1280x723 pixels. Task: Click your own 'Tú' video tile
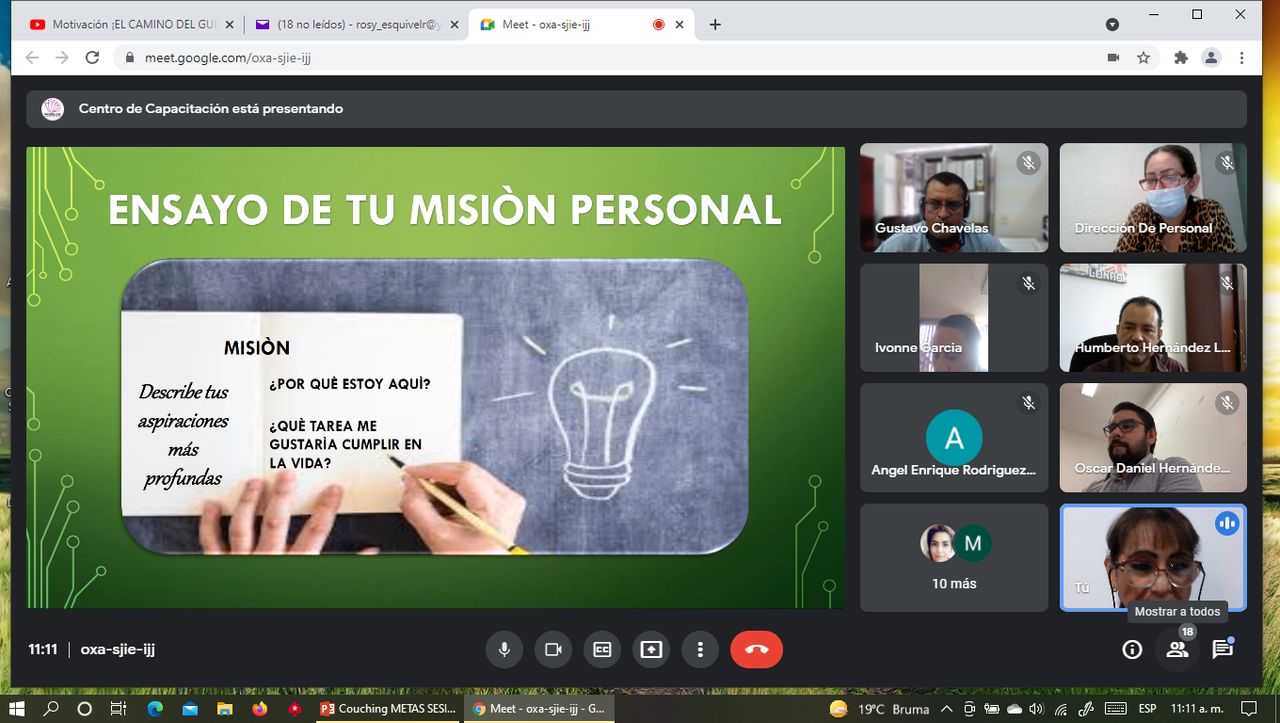1153,558
